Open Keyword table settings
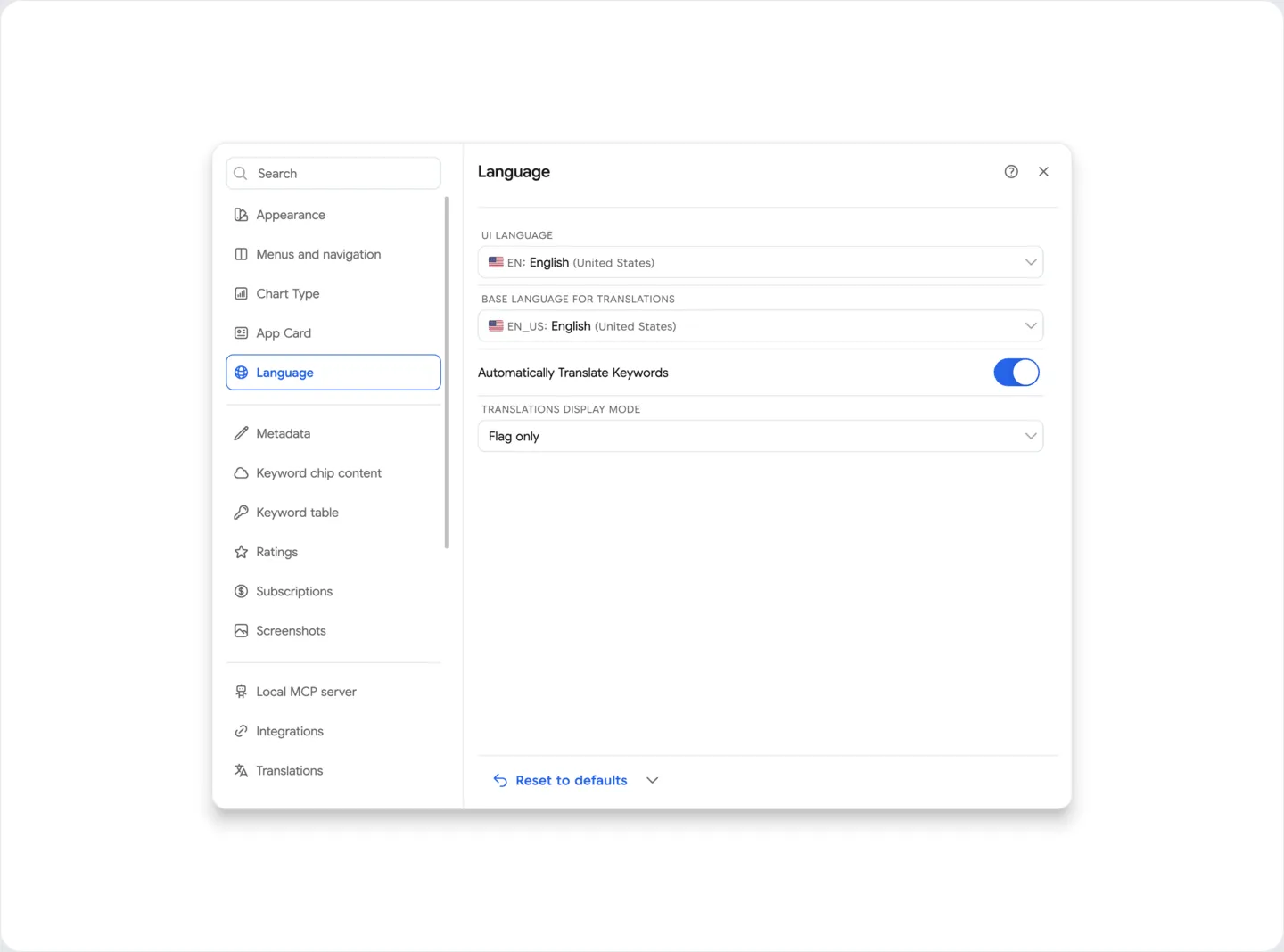This screenshot has height=952, width=1284. pos(333,513)
